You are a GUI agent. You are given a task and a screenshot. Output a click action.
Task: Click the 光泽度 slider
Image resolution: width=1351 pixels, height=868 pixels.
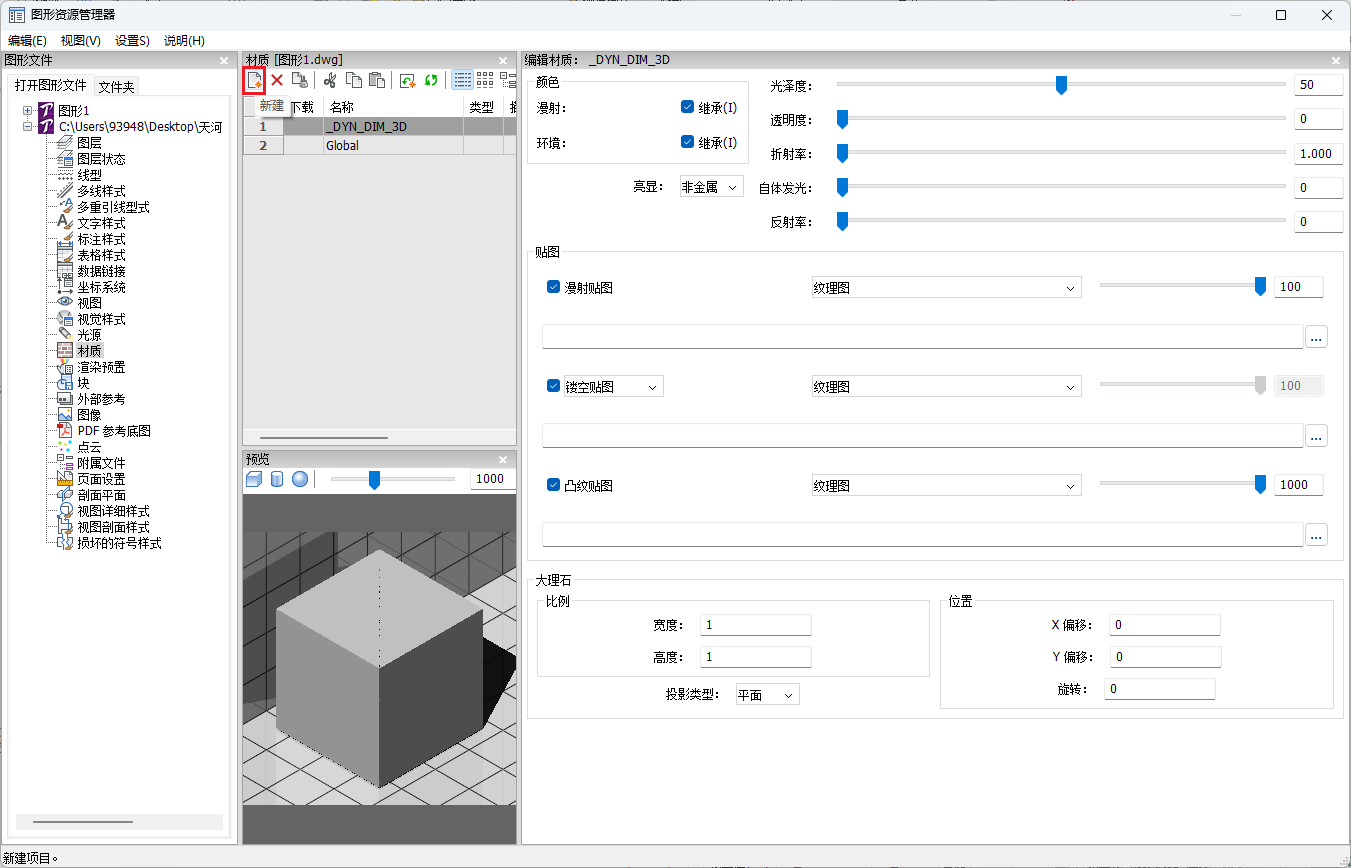point(1061,85)
